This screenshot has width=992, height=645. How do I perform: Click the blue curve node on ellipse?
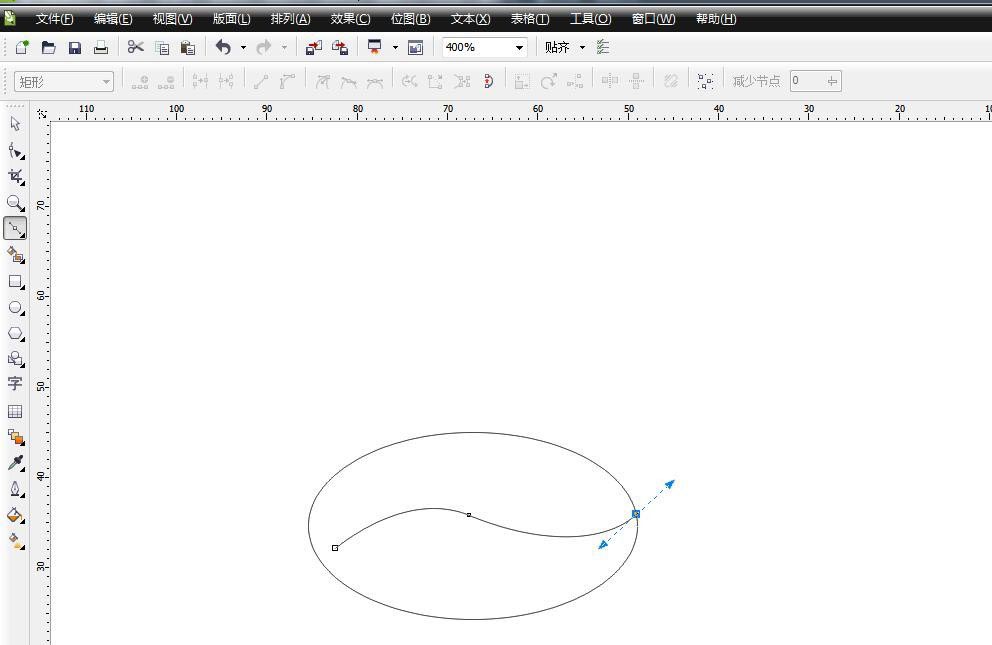click(x=636, y=514)
